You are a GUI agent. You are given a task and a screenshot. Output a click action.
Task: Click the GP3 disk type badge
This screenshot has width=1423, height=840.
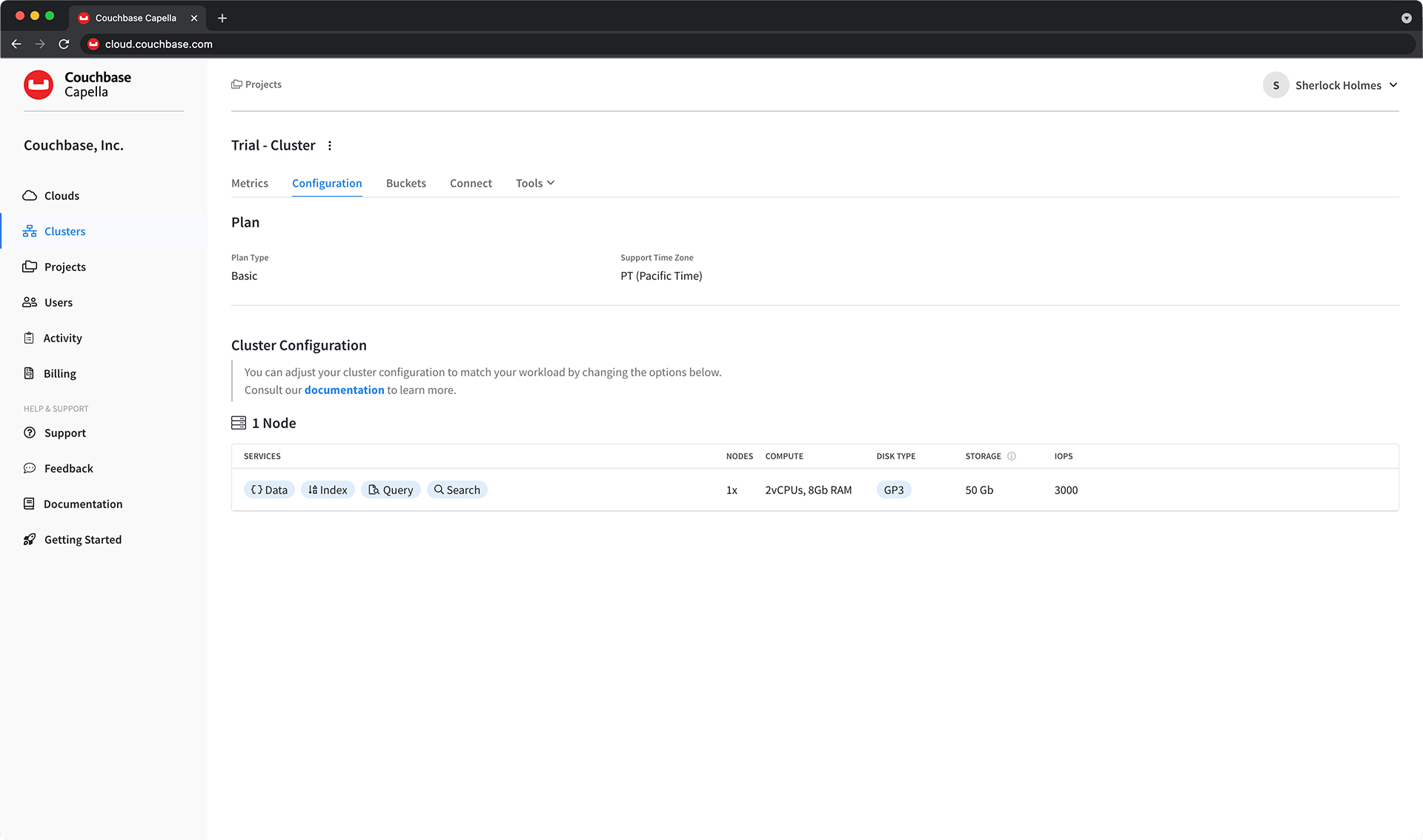click(894, 490)
